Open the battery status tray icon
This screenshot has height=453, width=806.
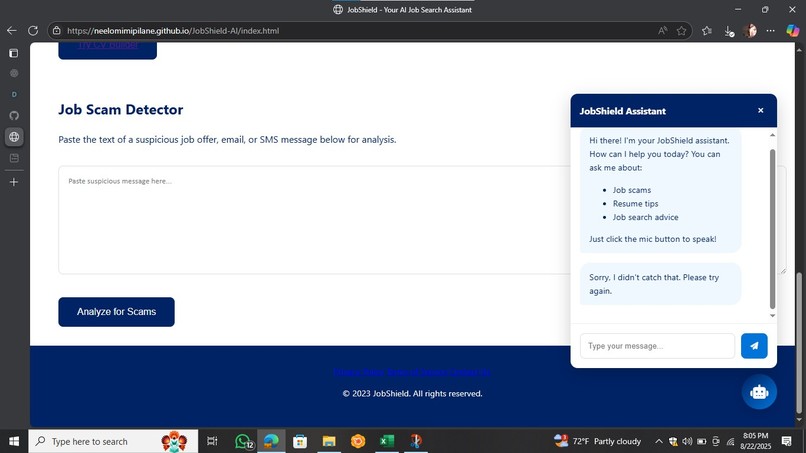click(x=702, y=441)
